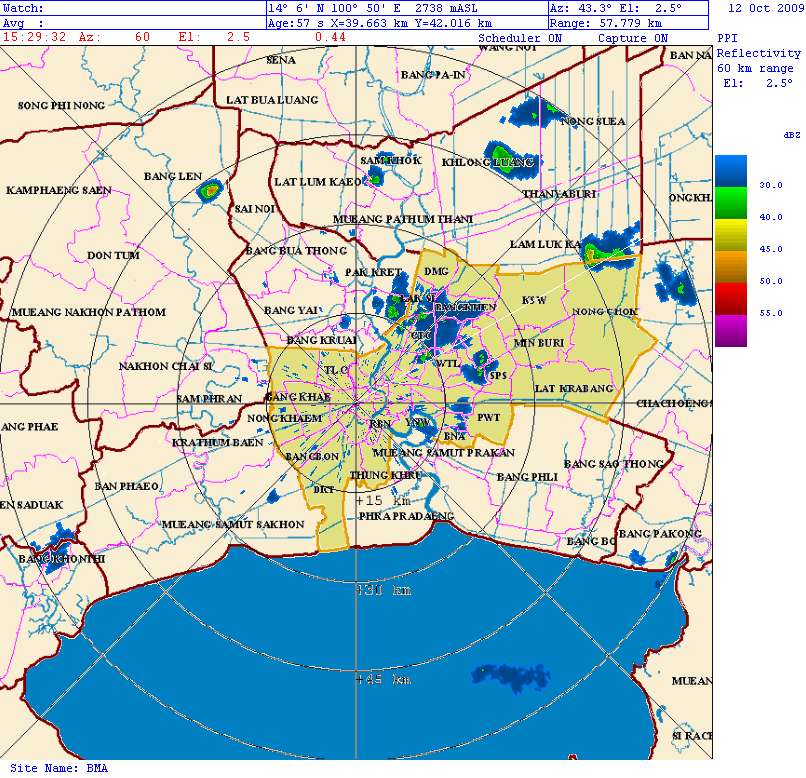This screenshot has width=806, height=778.
Task: Click the rain echo near Bang Len
Action: (210, 190)
